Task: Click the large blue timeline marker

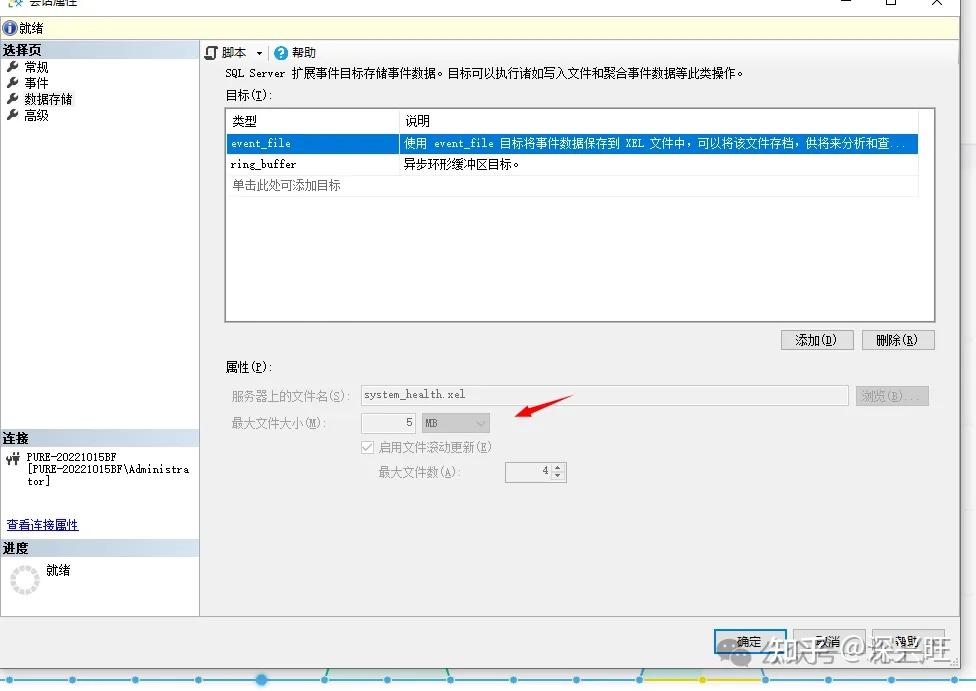Action: click(261, 680)
